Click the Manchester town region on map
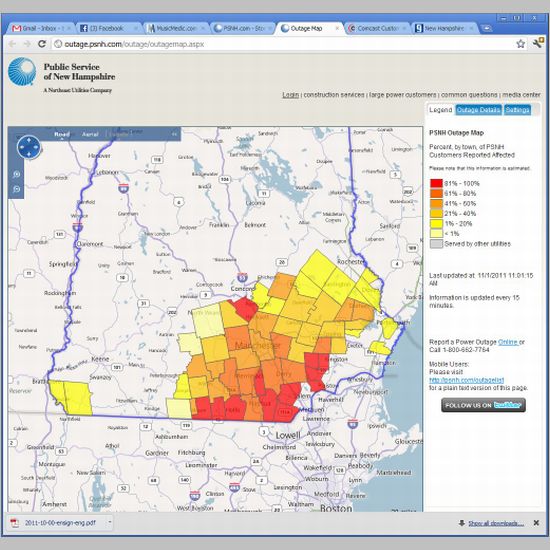The height and width of the screenshot is (550, 550). (258, 346)
